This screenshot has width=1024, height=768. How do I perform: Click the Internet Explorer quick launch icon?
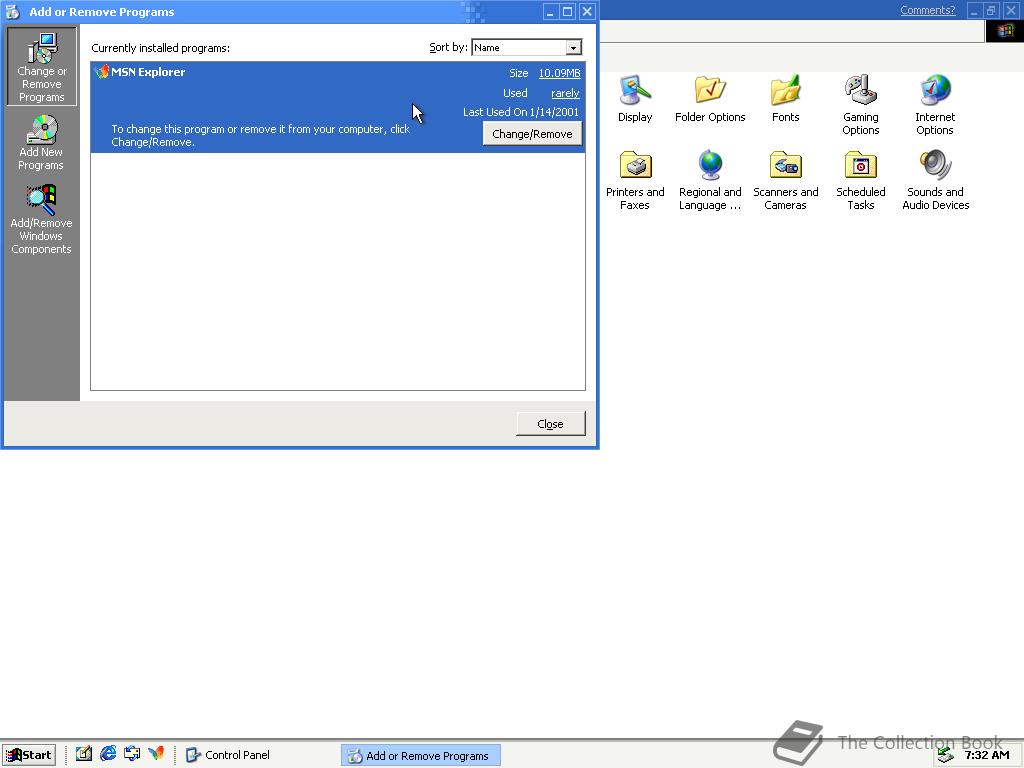[108, 754]
